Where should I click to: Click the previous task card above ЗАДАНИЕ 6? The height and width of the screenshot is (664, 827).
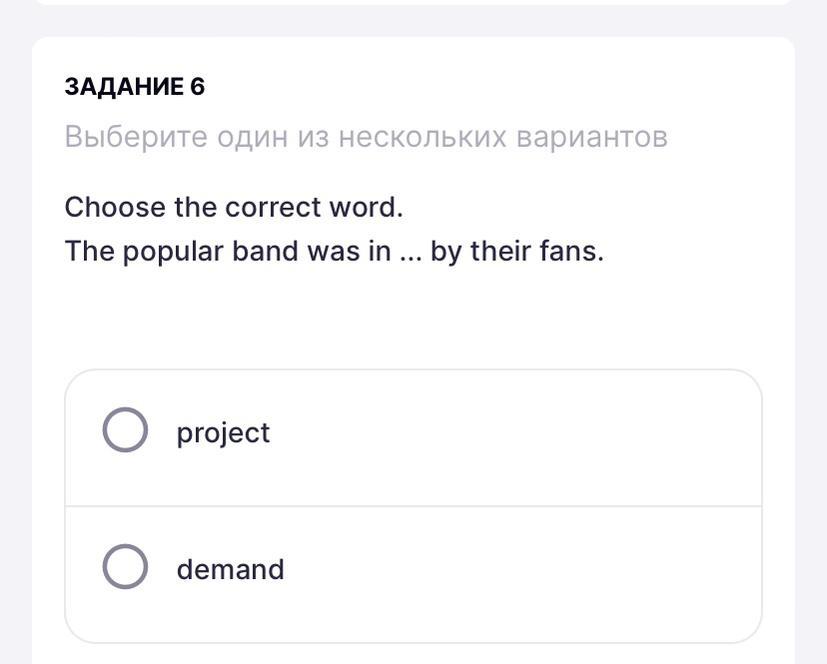[x=413, y=3]
